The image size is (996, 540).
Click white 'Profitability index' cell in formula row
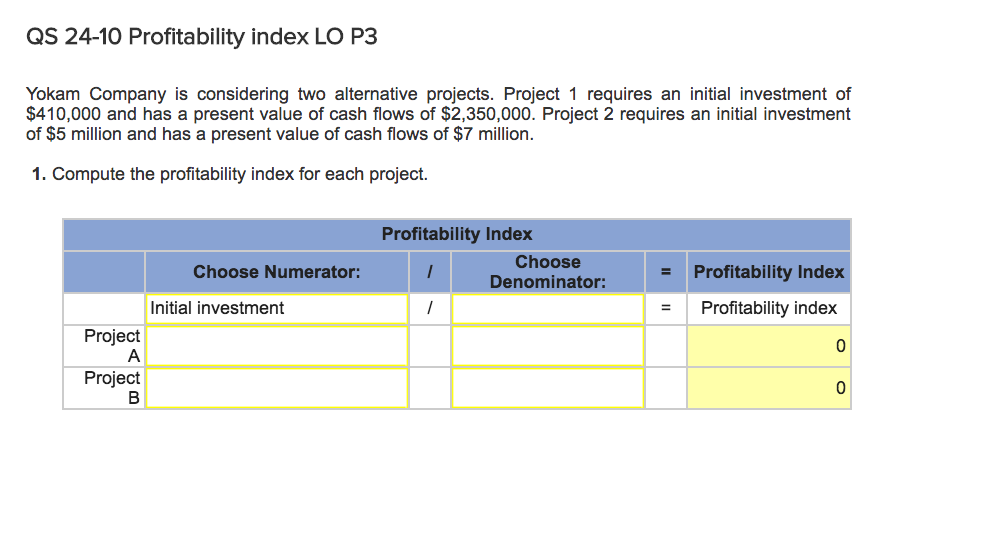tap(768, 308)
